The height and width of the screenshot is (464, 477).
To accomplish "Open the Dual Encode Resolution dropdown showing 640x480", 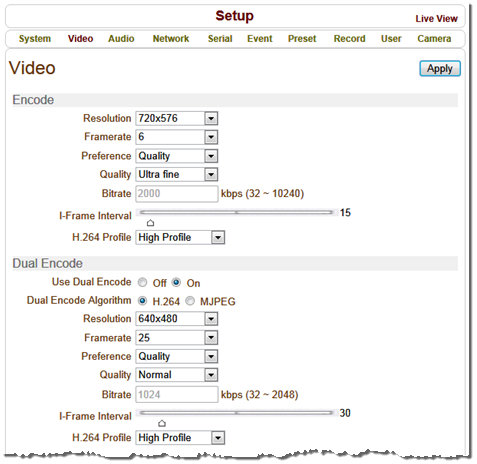I will coord(177,319).
